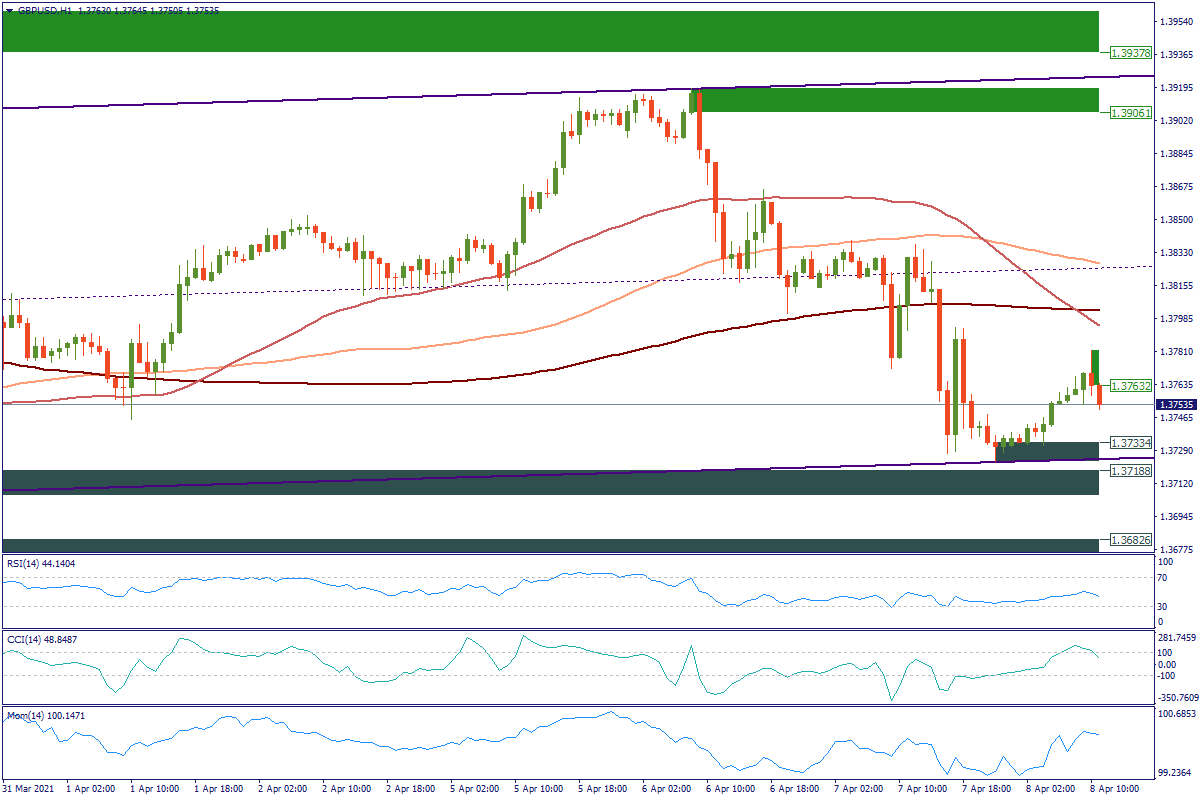Screen dimensions: 1200x800
Task: Click the triangle arrow beside GBPUSD,H1
Action: [9, 10]
